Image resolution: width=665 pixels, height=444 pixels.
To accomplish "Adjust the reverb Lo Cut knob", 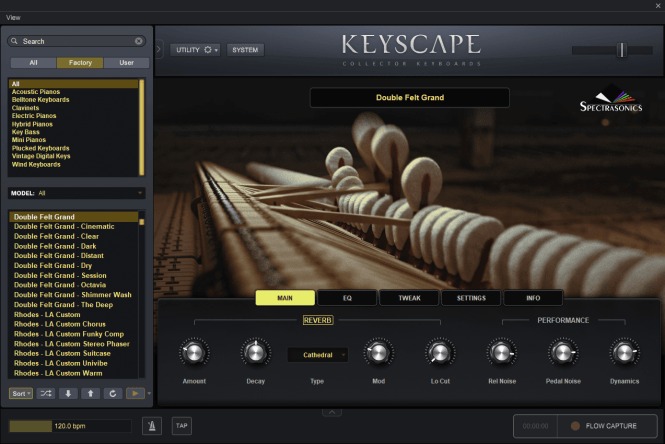I will click(x=440, y=352).
